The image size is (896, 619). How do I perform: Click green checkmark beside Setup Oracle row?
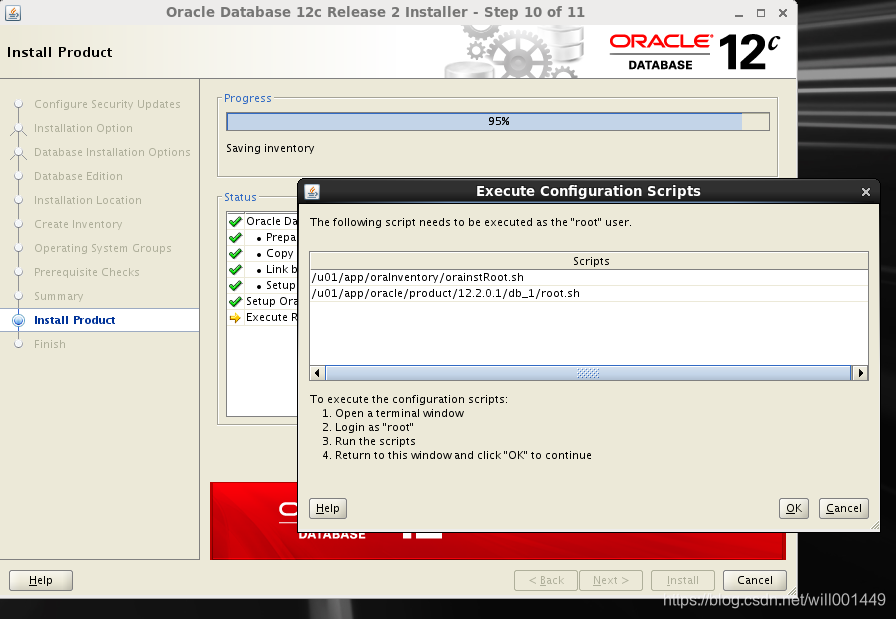coord(235,301)
